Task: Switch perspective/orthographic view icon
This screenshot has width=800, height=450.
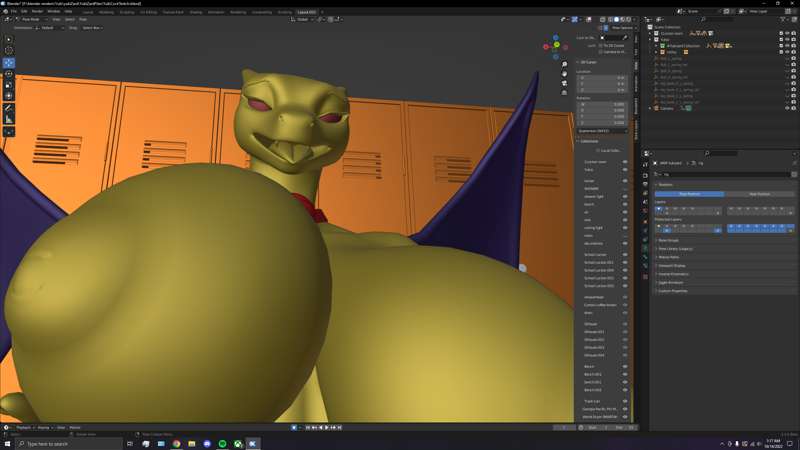Action: 564,92
